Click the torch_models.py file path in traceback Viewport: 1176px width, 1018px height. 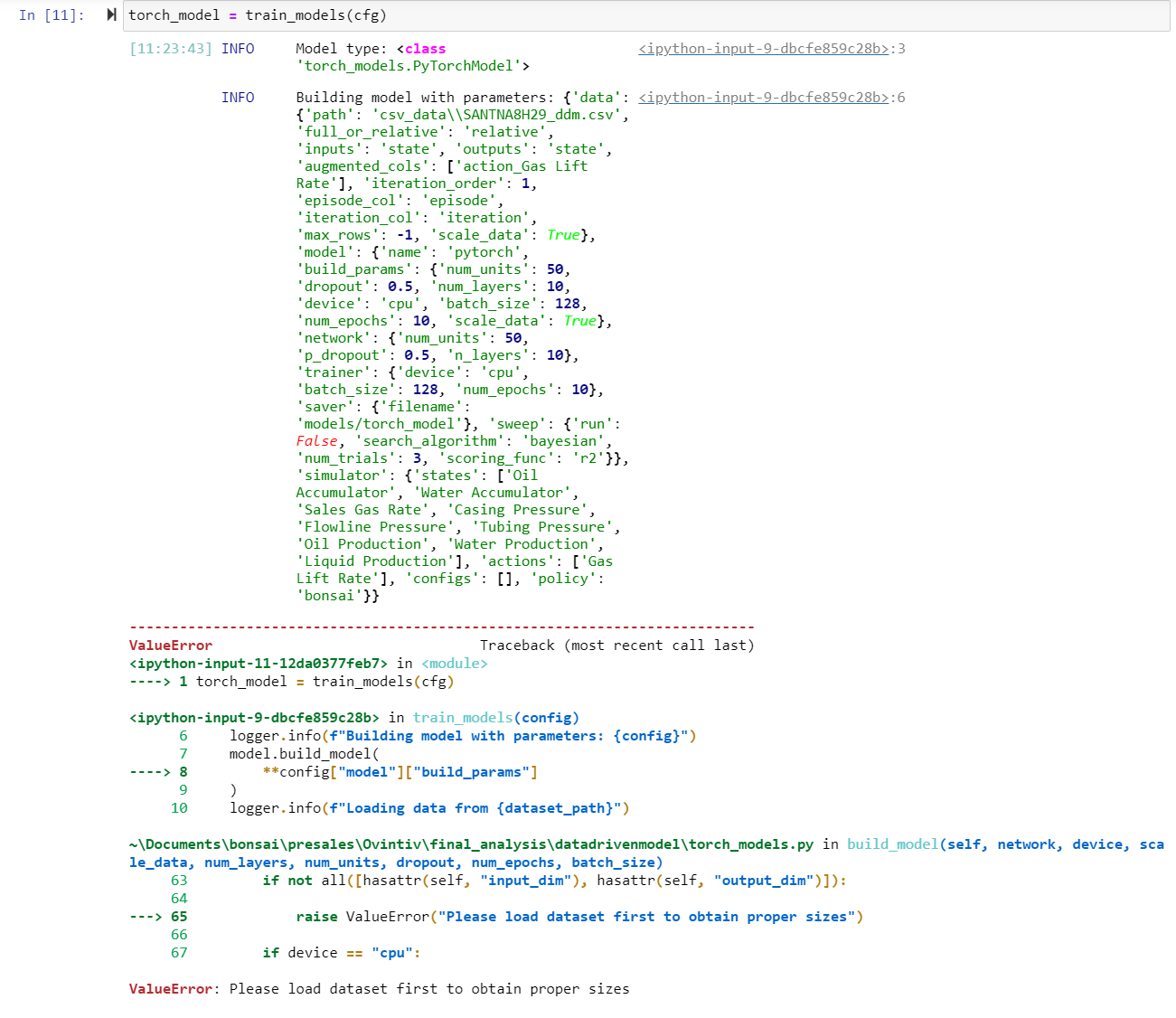coord(471,844)
